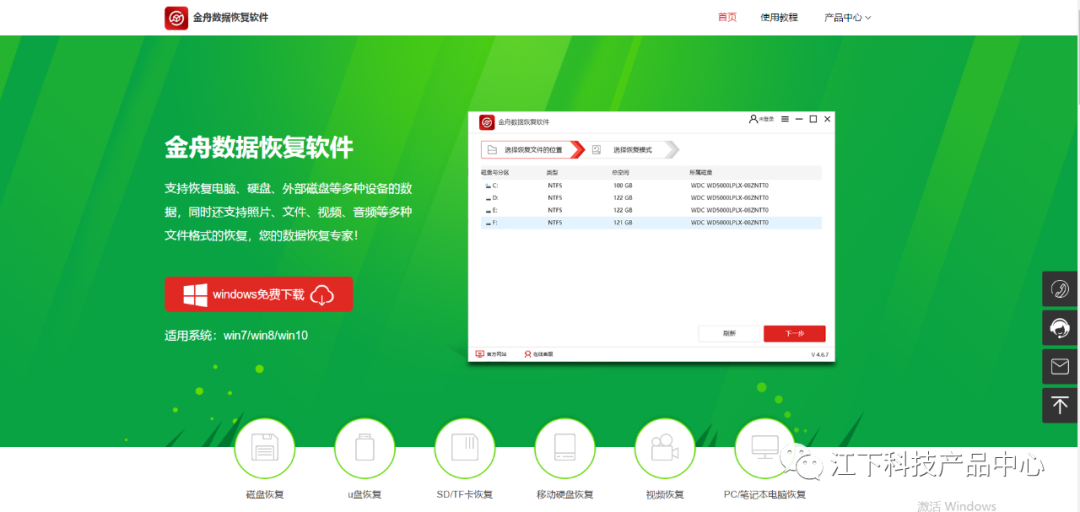Select the SD/TF卡恢复 card icon
1080x512 pixels.
pyautogui.click(x=464, y=448)
